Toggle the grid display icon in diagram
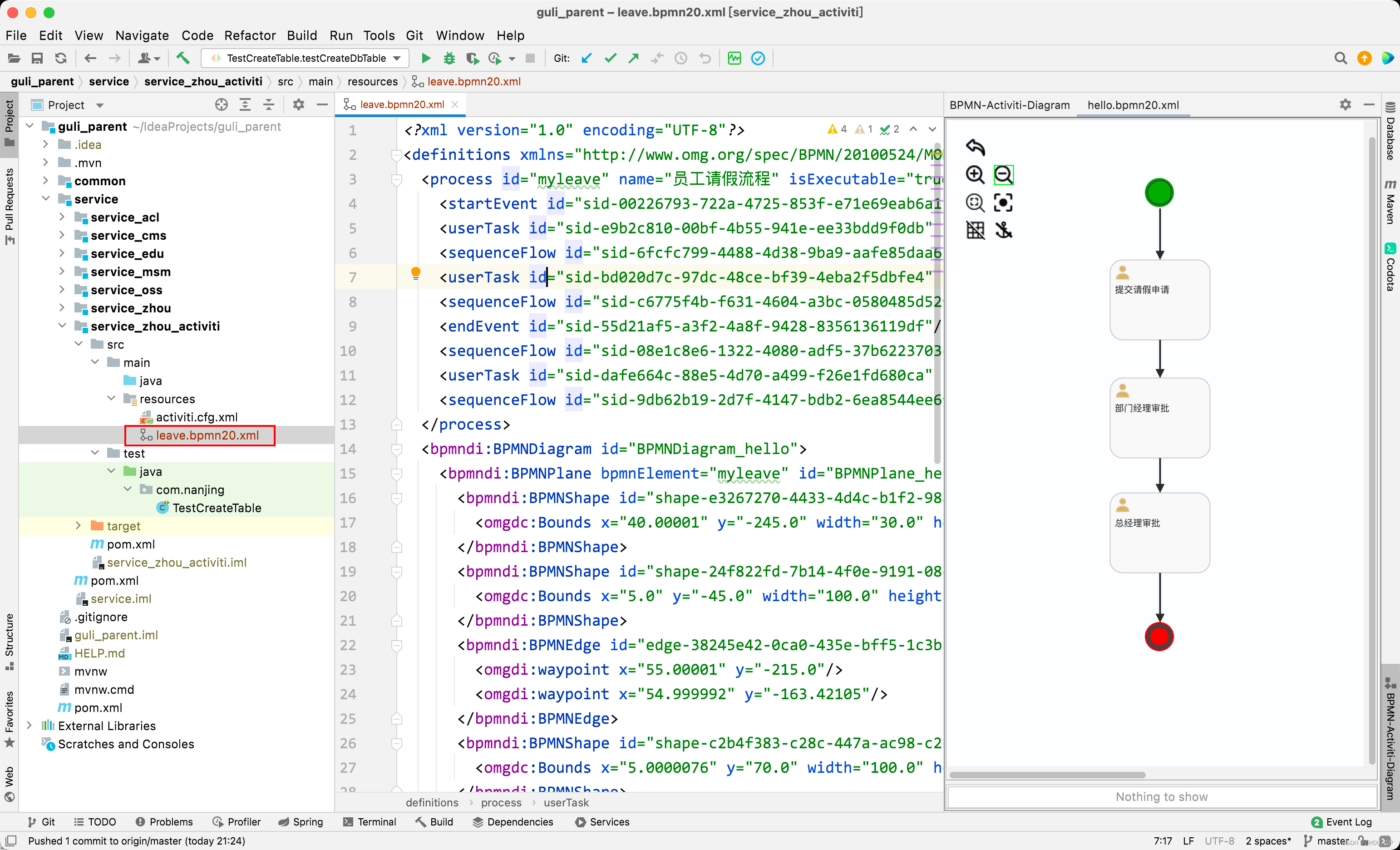 coord(975,230)
